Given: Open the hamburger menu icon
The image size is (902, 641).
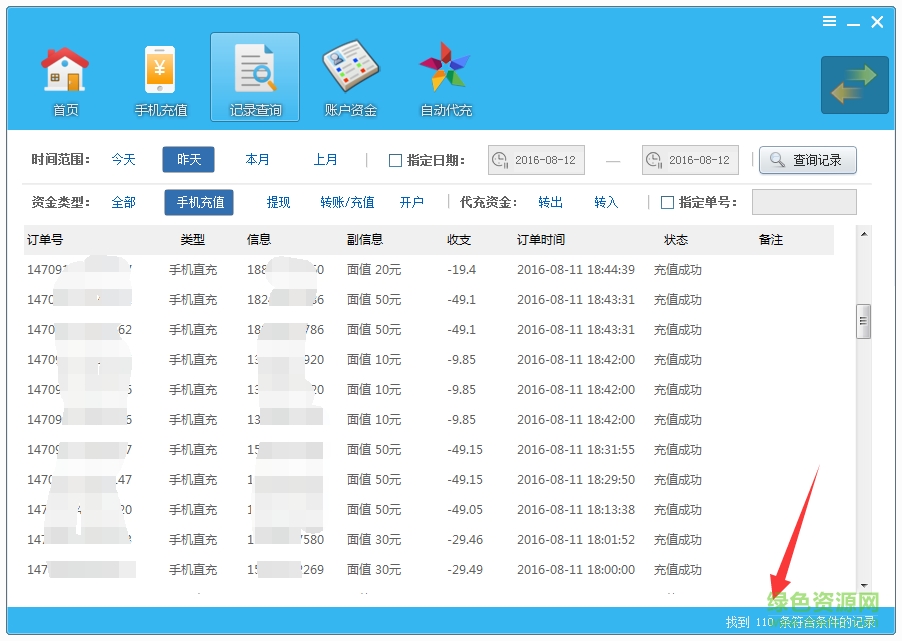Looking at the screenshot, I should pos(829,20).
